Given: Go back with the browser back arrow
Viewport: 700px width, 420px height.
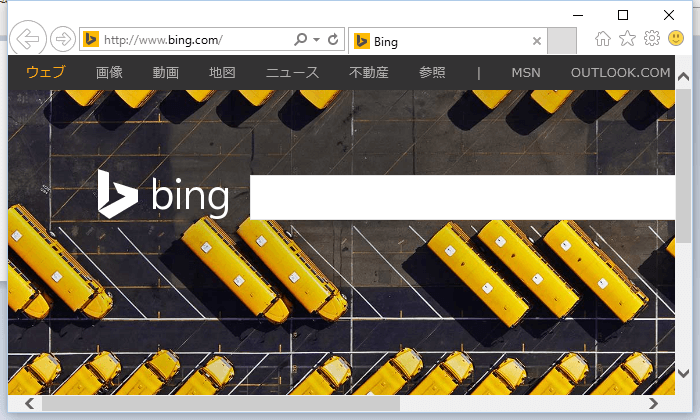Looking at the screenshot, I should point(28,39).
